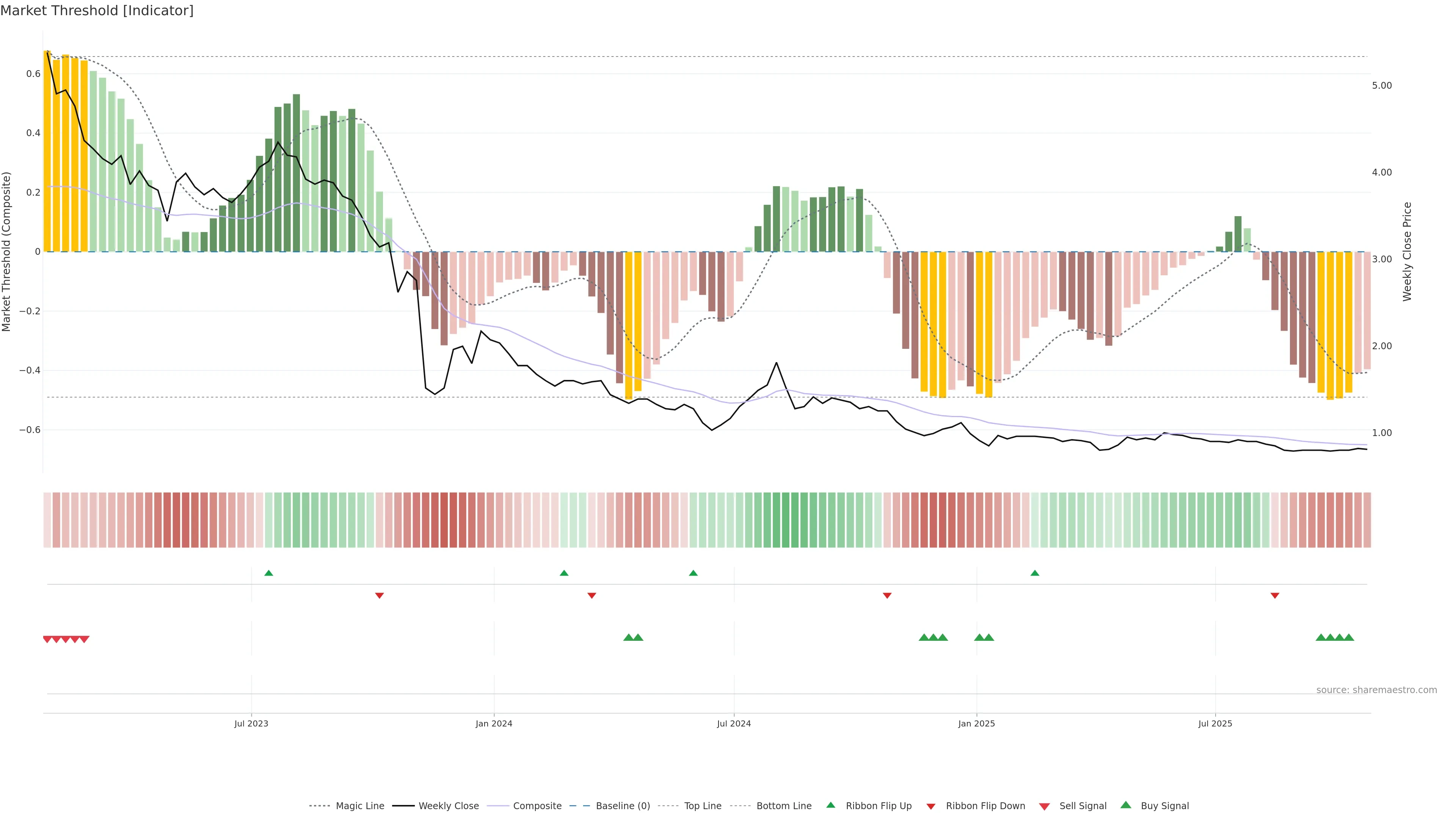
Task: Toggle the Weekly Close legend entry
Action: click(x=448, y=806)
